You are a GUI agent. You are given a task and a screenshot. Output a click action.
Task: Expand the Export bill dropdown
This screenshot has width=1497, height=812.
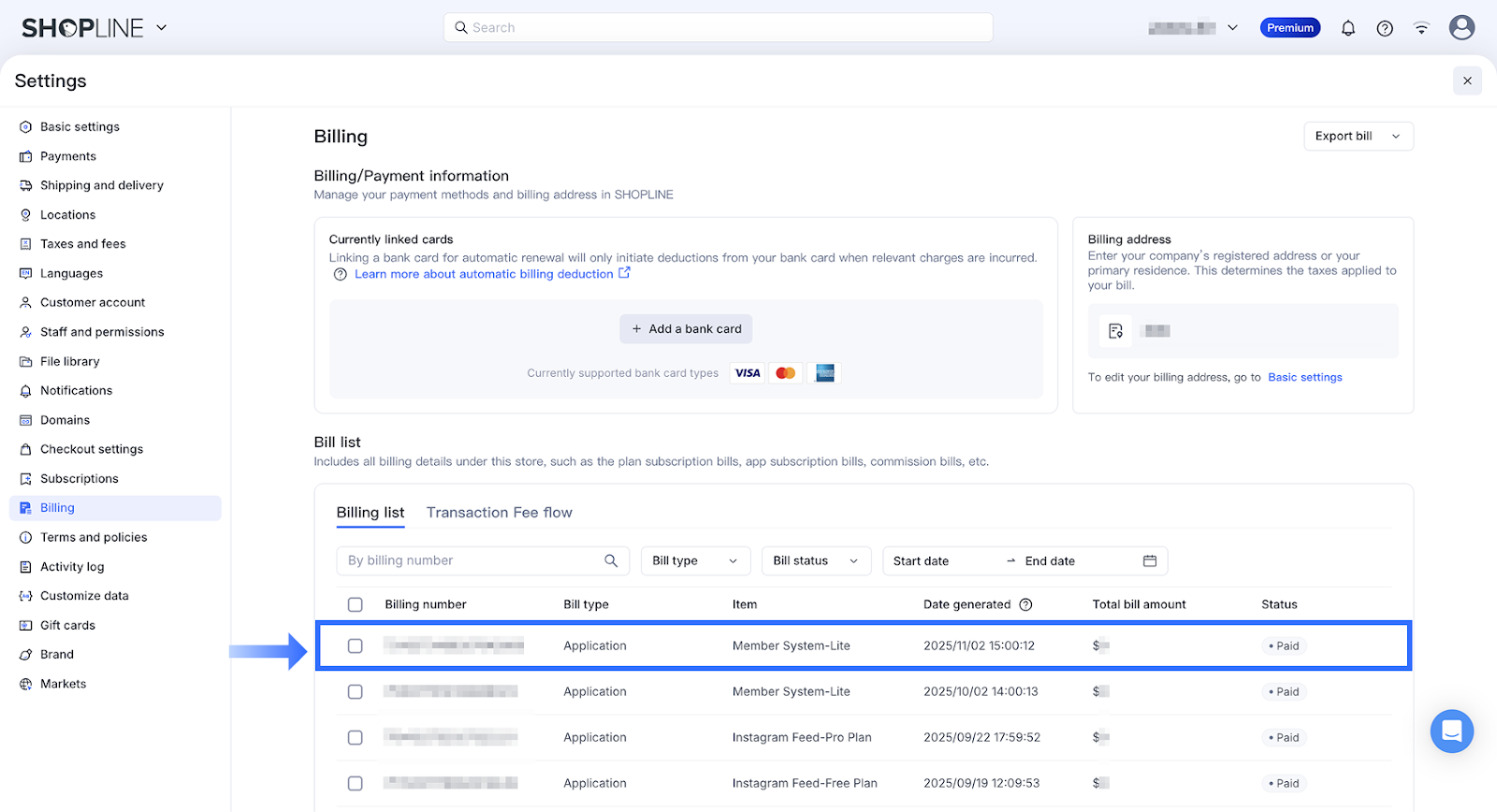[x=1358, y=136]
